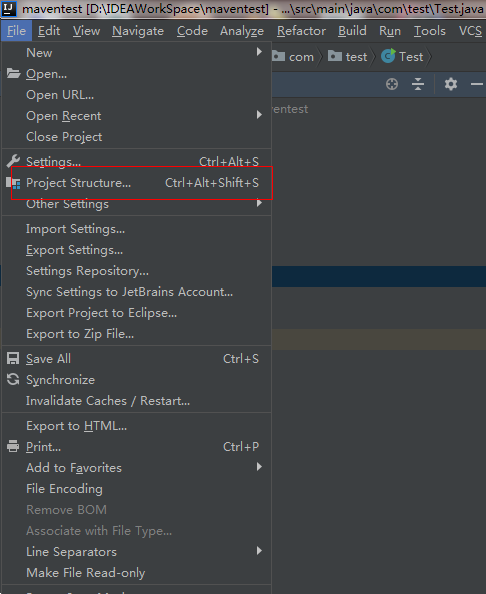486x594 pixels.
Task: Expand the Add to Favorites submenu arrow
Action: tap(259, 466)
